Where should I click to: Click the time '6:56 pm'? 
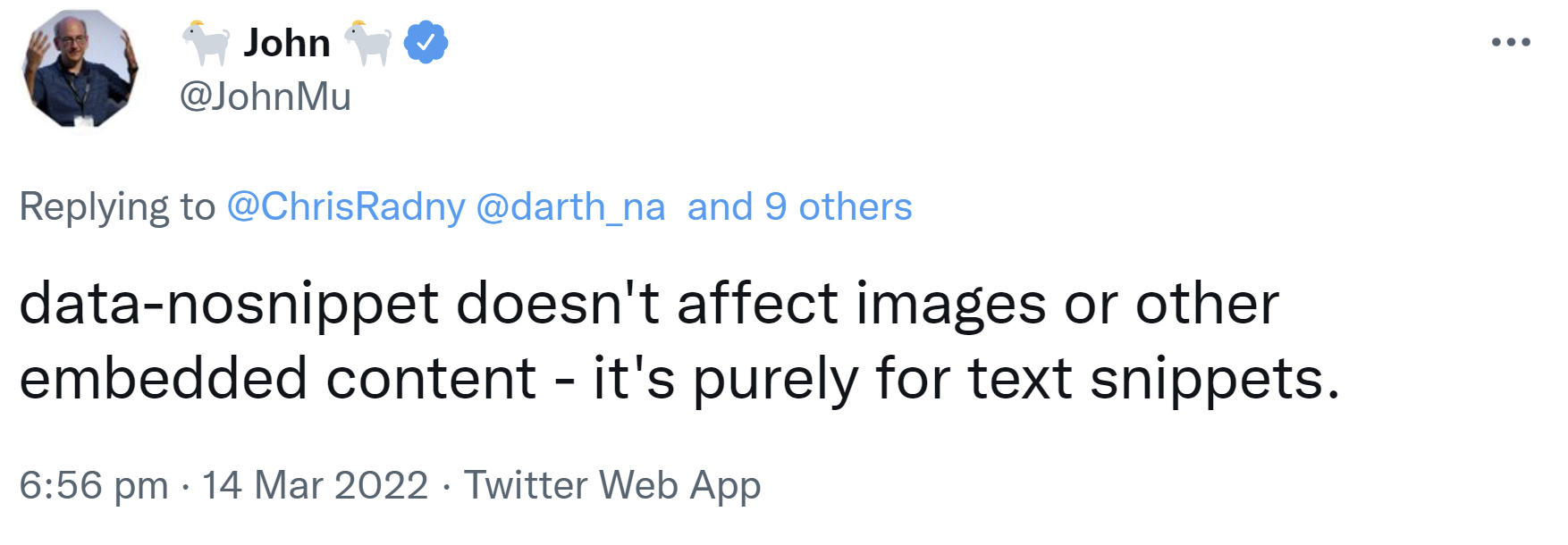pyautogui.click(x=94, y=485)
